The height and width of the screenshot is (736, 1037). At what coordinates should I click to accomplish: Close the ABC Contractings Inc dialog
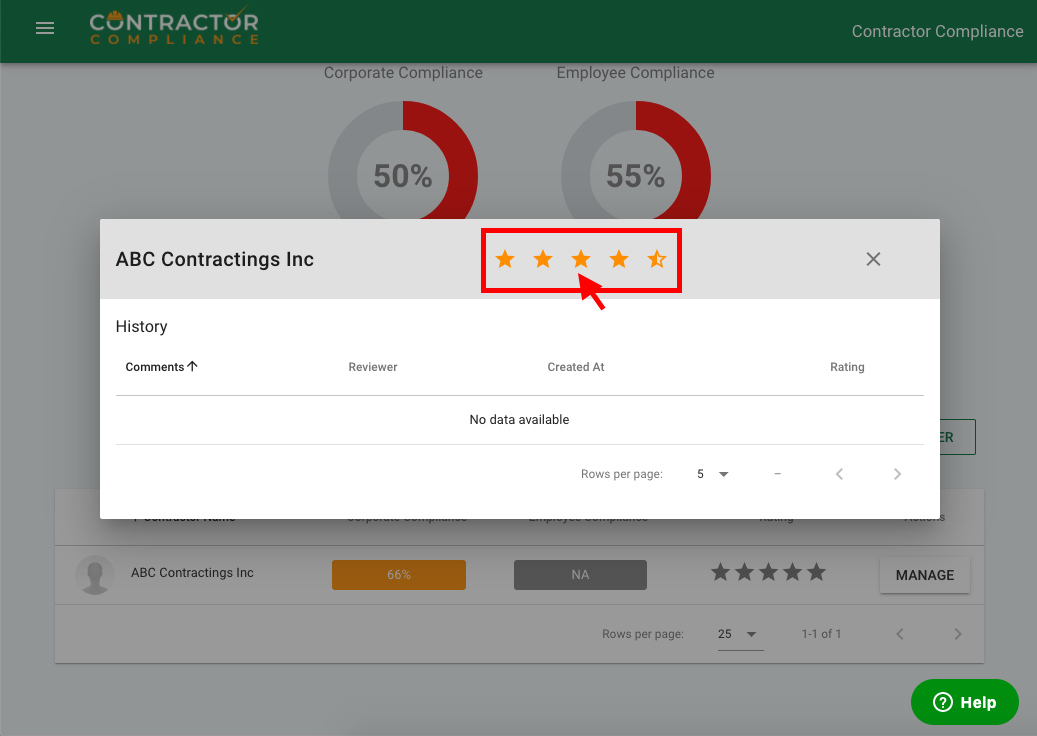(x=873, y=259)
